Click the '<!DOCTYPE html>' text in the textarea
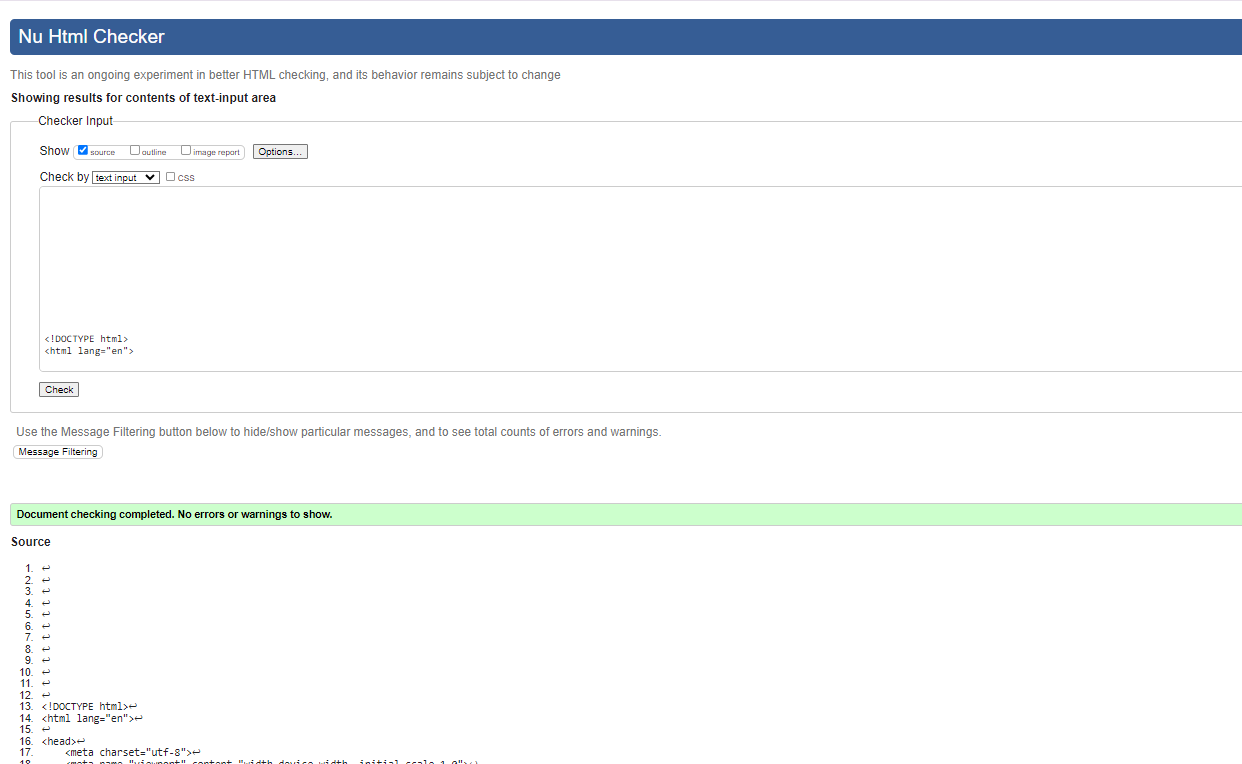 86,339
